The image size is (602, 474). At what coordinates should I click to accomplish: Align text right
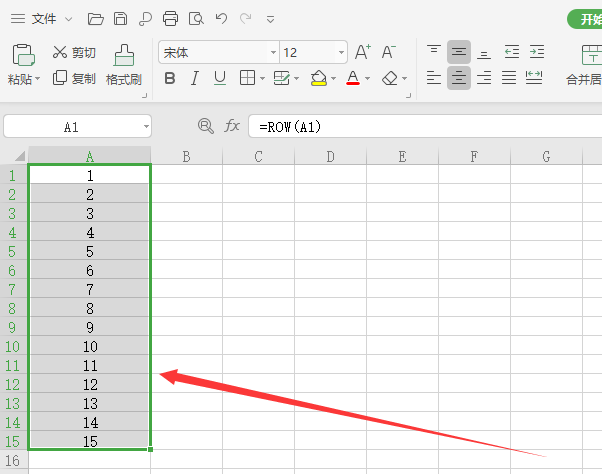pos(484,78)
